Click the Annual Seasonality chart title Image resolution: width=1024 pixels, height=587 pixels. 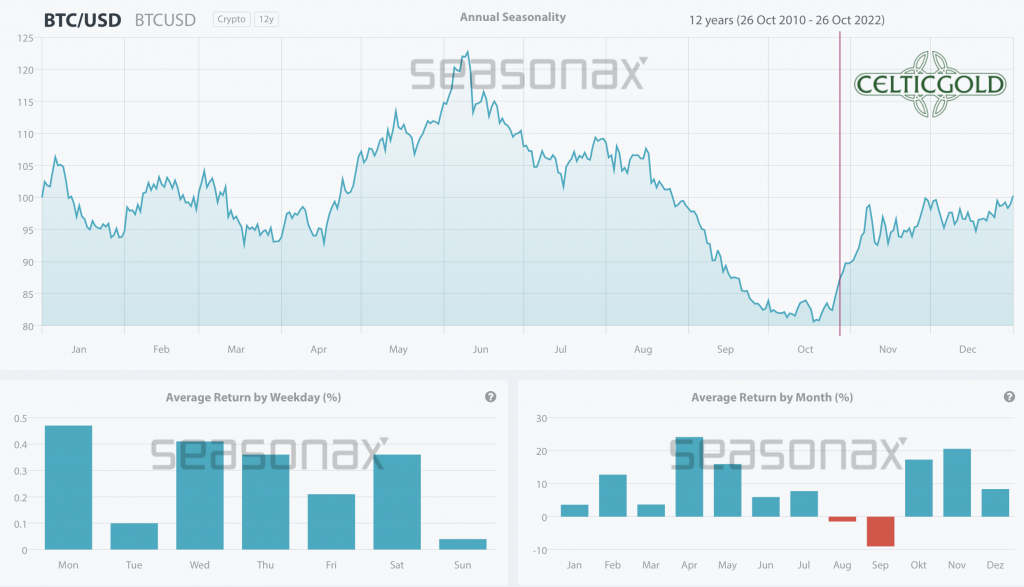(x=512, y=17)
